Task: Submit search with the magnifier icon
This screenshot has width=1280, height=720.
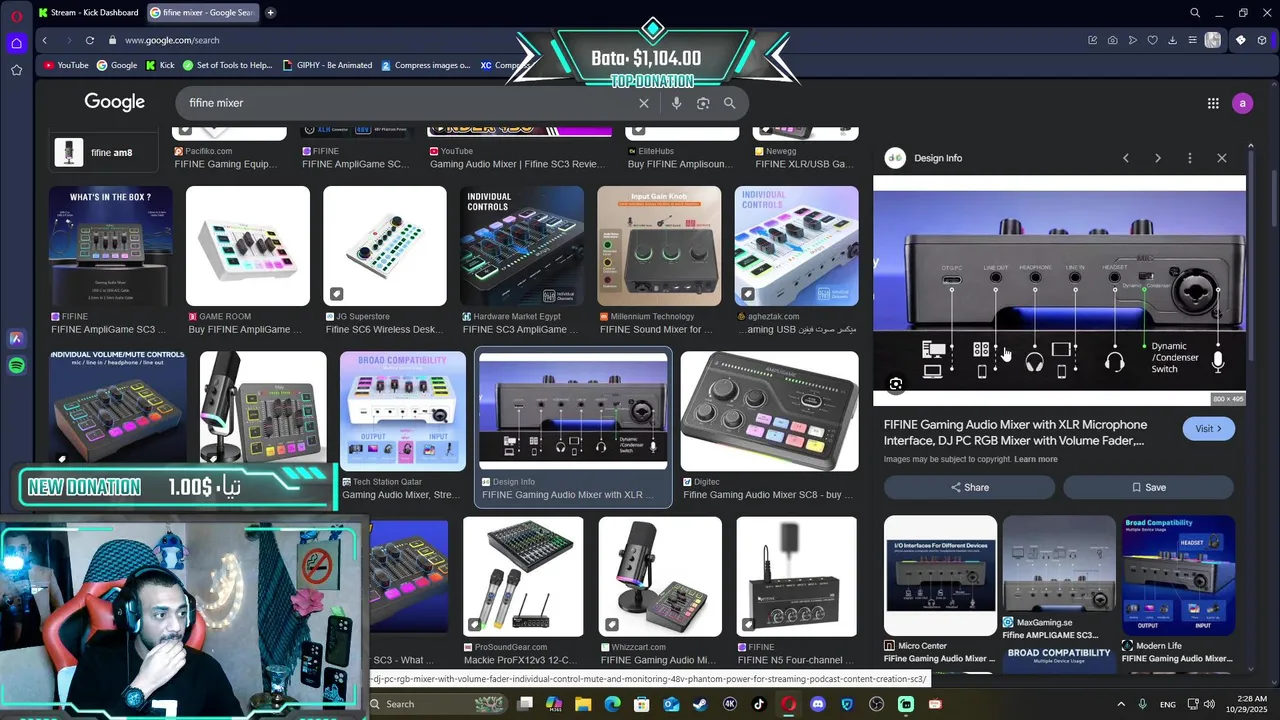Action: 730,103
